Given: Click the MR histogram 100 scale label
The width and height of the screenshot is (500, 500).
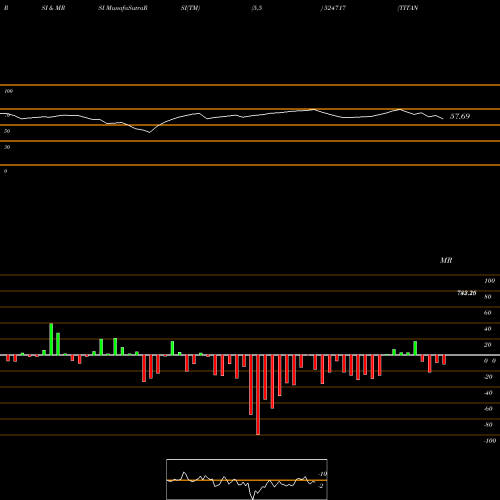Looking at the screenshot, I should pos(489,281).
